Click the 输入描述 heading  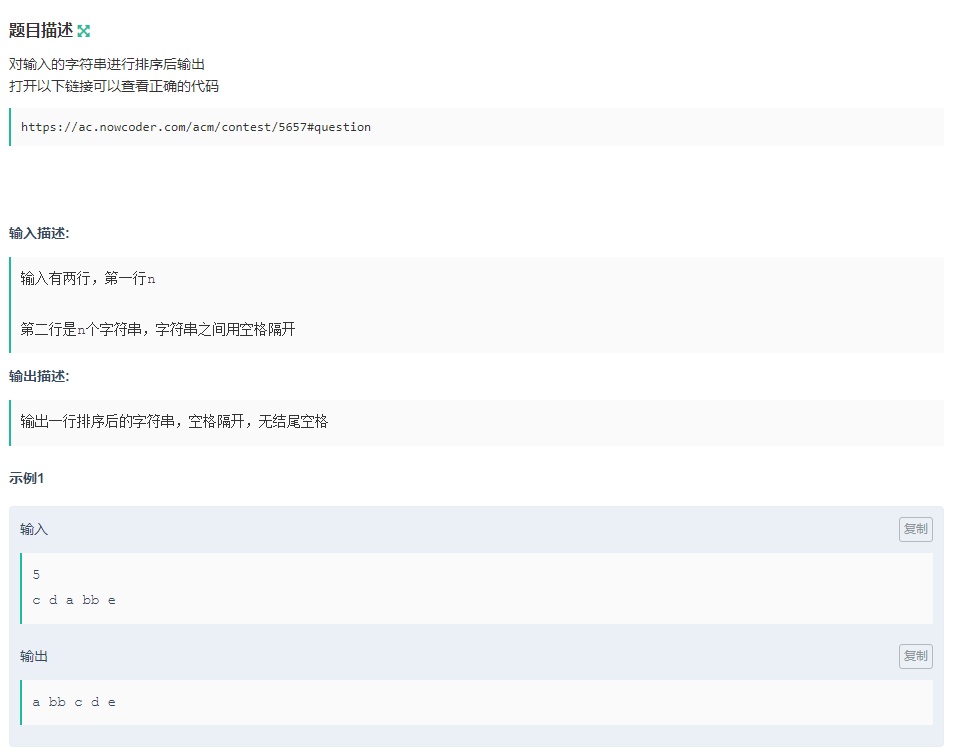pos(39,233)
